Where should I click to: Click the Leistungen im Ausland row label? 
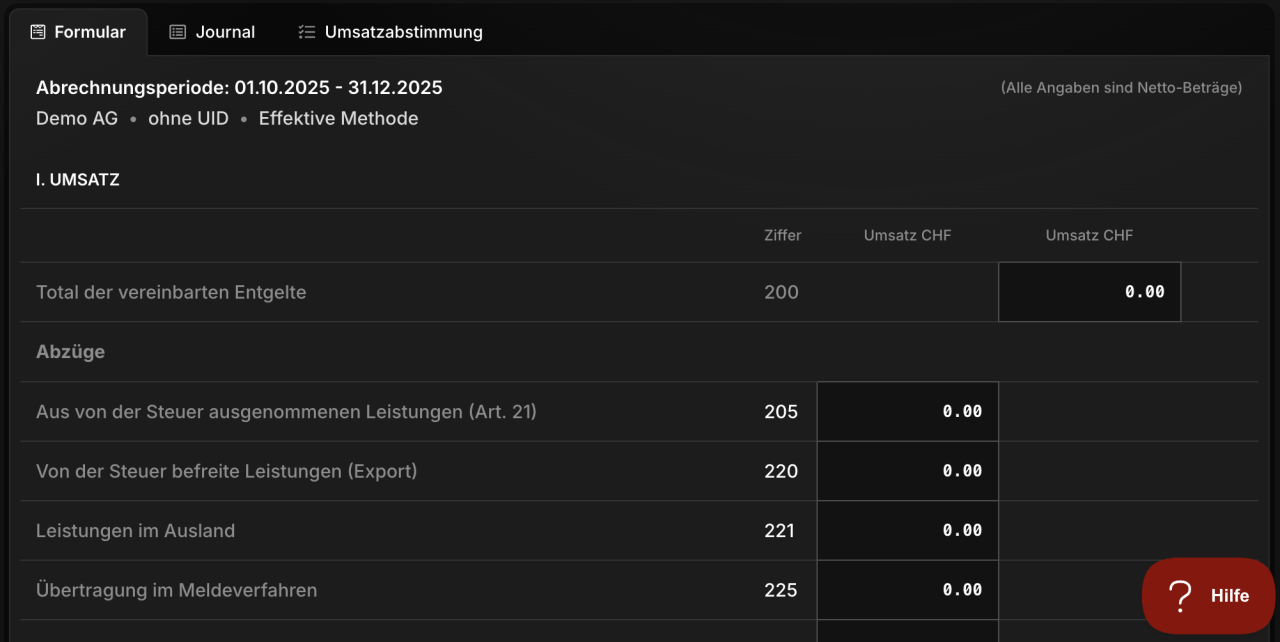click(x=135, y=531)
